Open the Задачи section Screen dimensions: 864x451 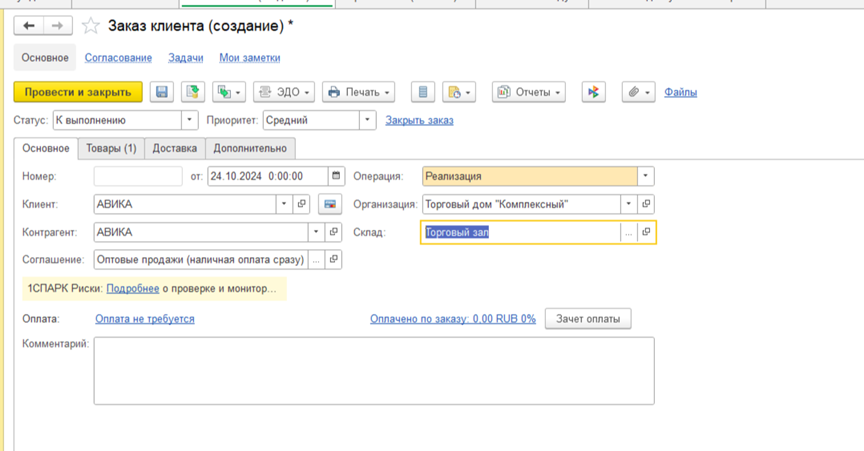click(x=186, y=57)
